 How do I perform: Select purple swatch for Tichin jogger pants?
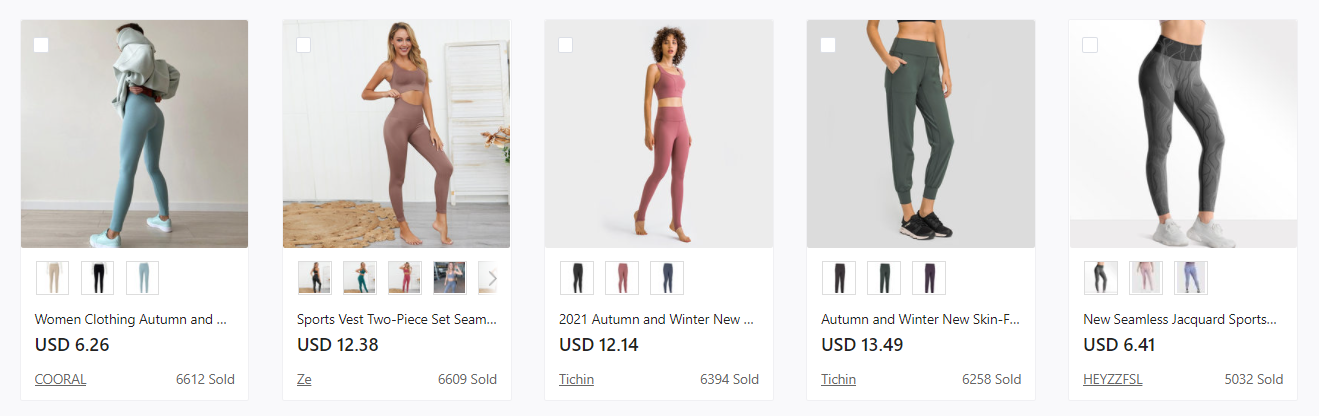tap(928, 278)
